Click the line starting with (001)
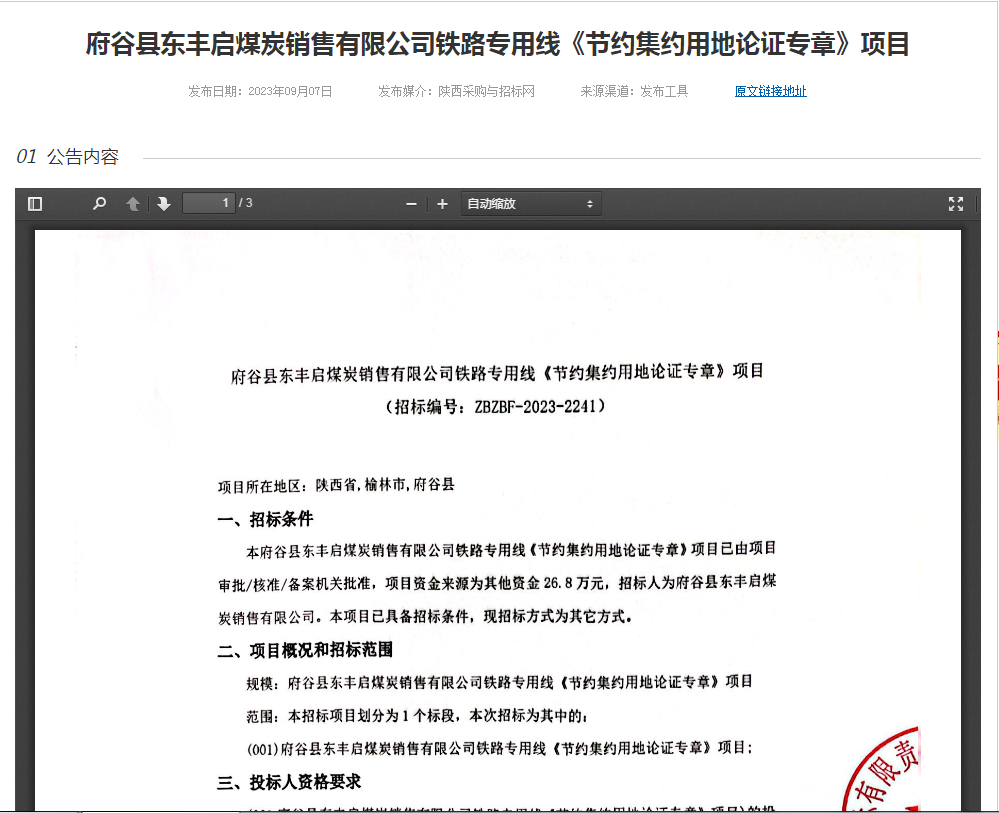999x813 pixels. tap(500, 748)
